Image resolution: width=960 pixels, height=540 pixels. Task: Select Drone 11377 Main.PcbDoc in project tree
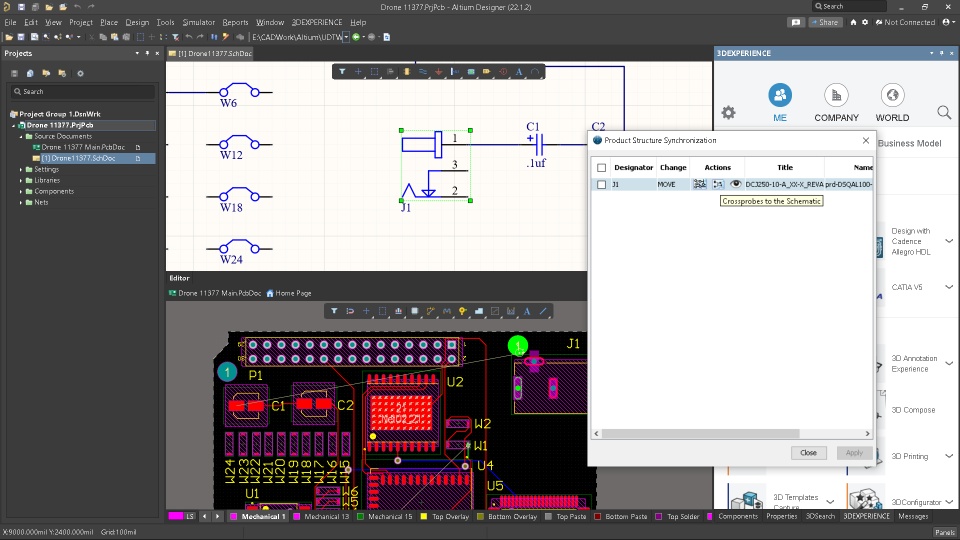click(83, 148)
